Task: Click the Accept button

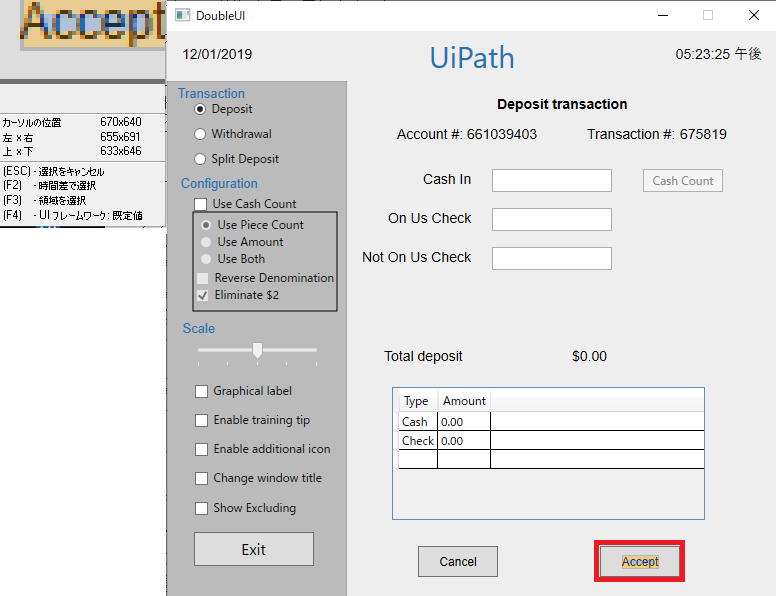Action: click(x=640, y=562)
